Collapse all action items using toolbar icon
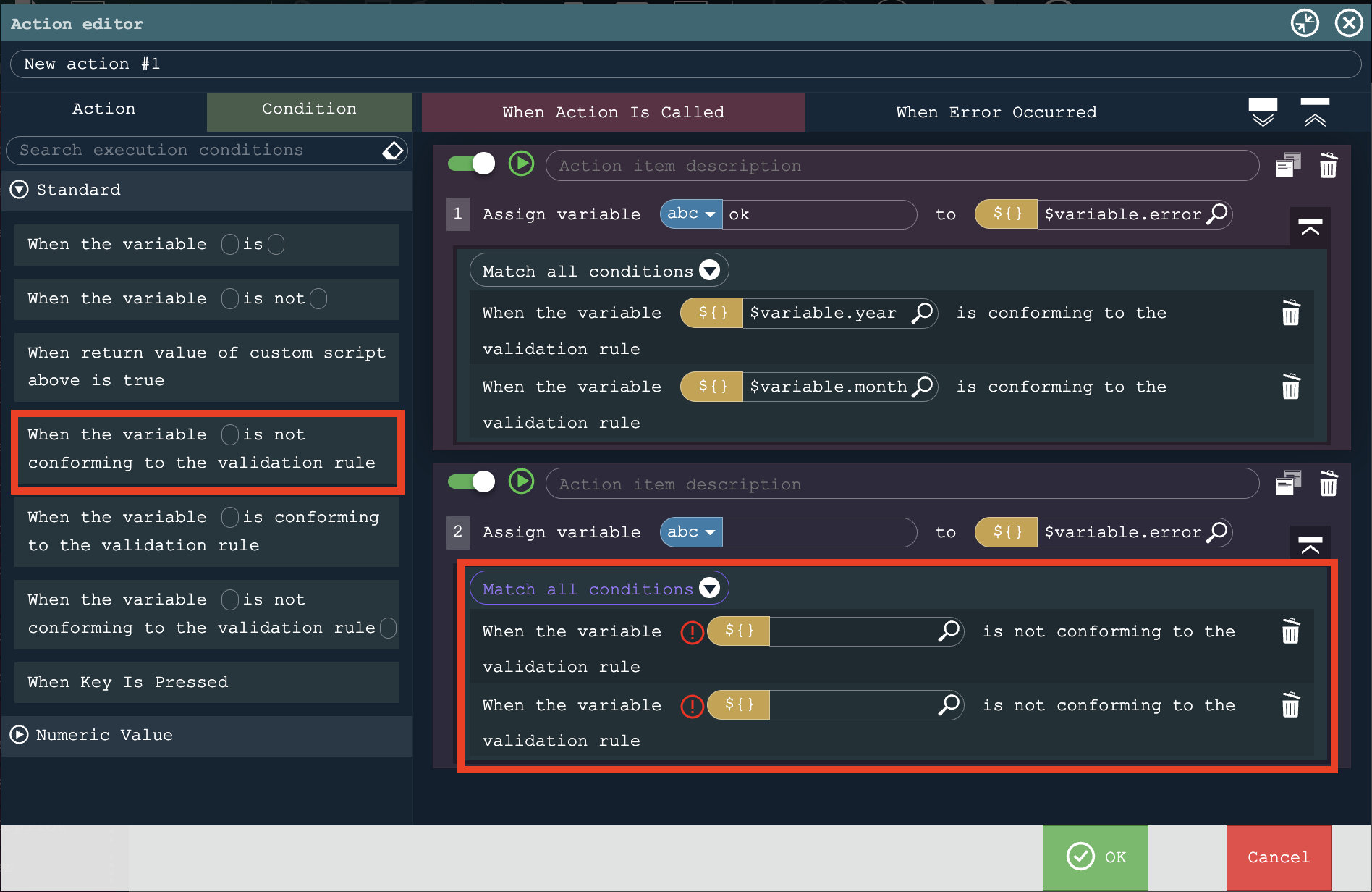This screenshot has width=1372, height=892. coord(1315,112)
